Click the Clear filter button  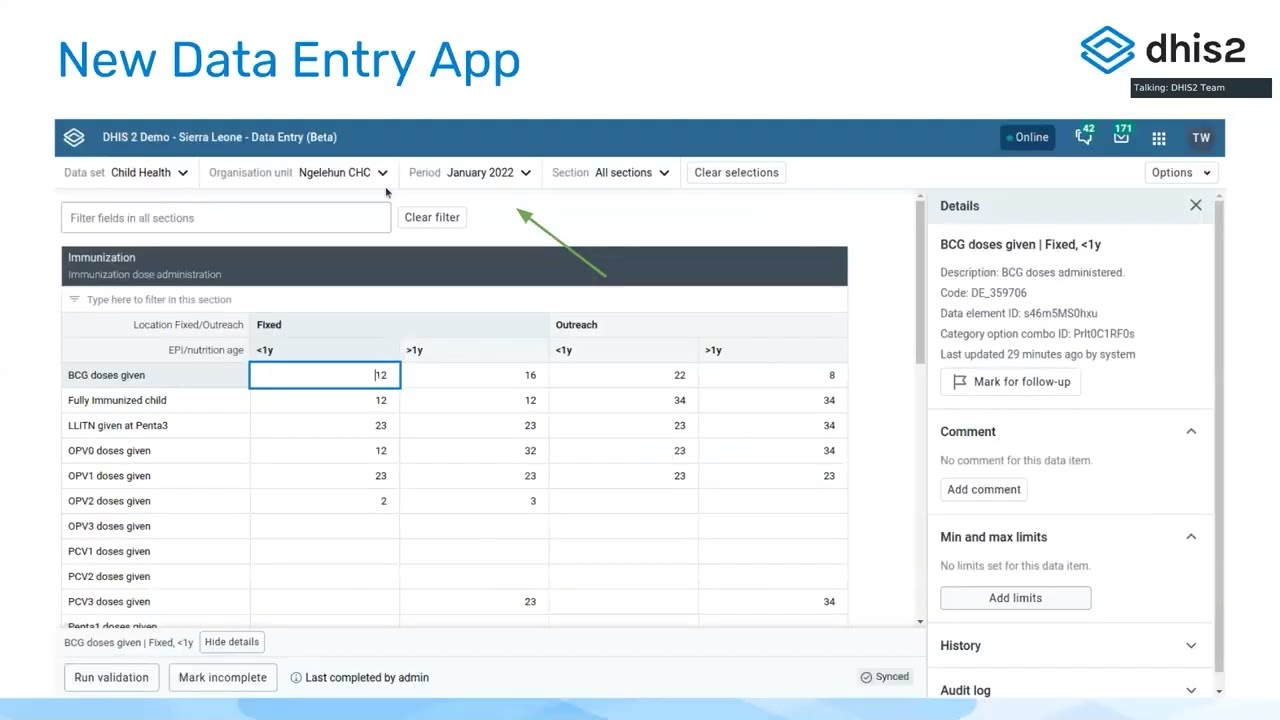click(432, 217)
